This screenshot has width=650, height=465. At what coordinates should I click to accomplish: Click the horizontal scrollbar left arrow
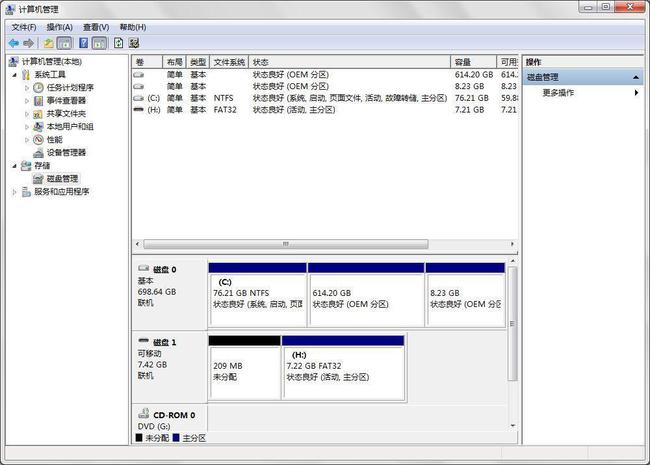tap(137, 244)
